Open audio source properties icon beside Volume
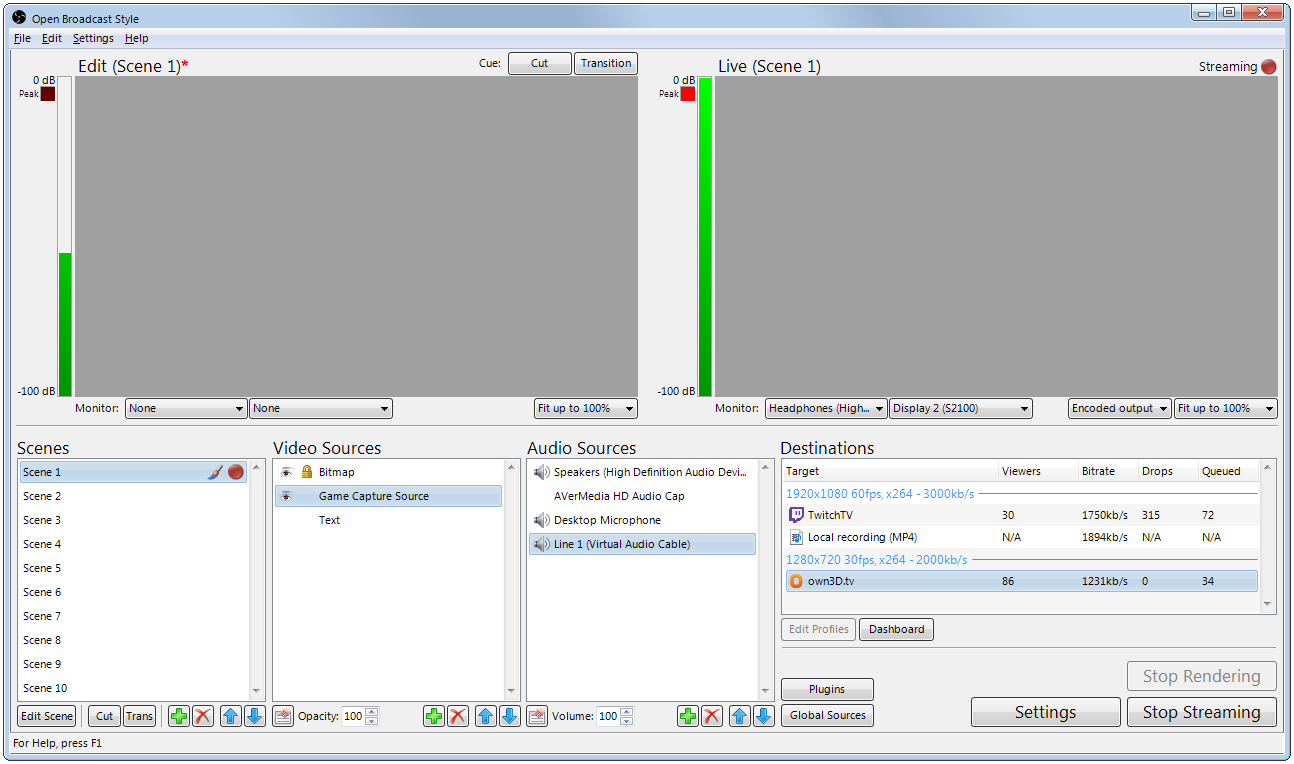This screenshot has width=1294, height=764. click(x=537, y=716)
